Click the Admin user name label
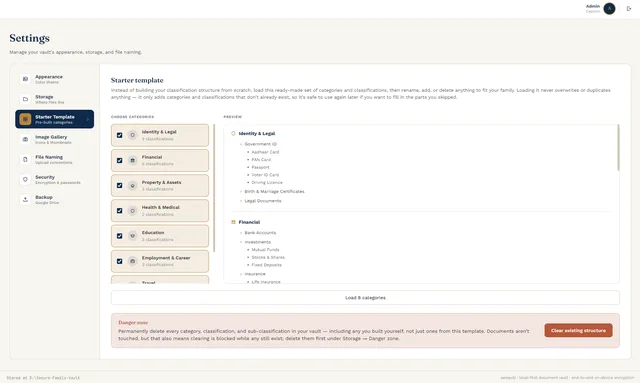Viewport: 640px width, 383px height. click(593, 6)
